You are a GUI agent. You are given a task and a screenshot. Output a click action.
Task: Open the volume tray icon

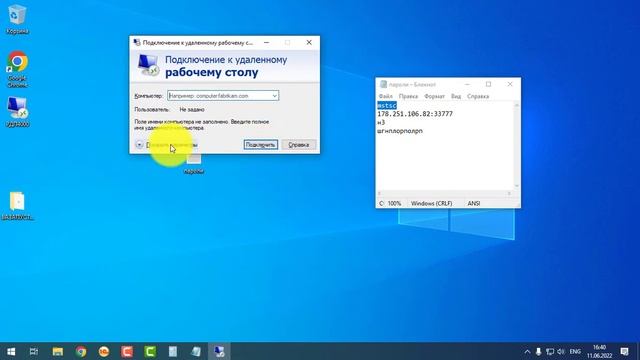click(x=561, y=352)
